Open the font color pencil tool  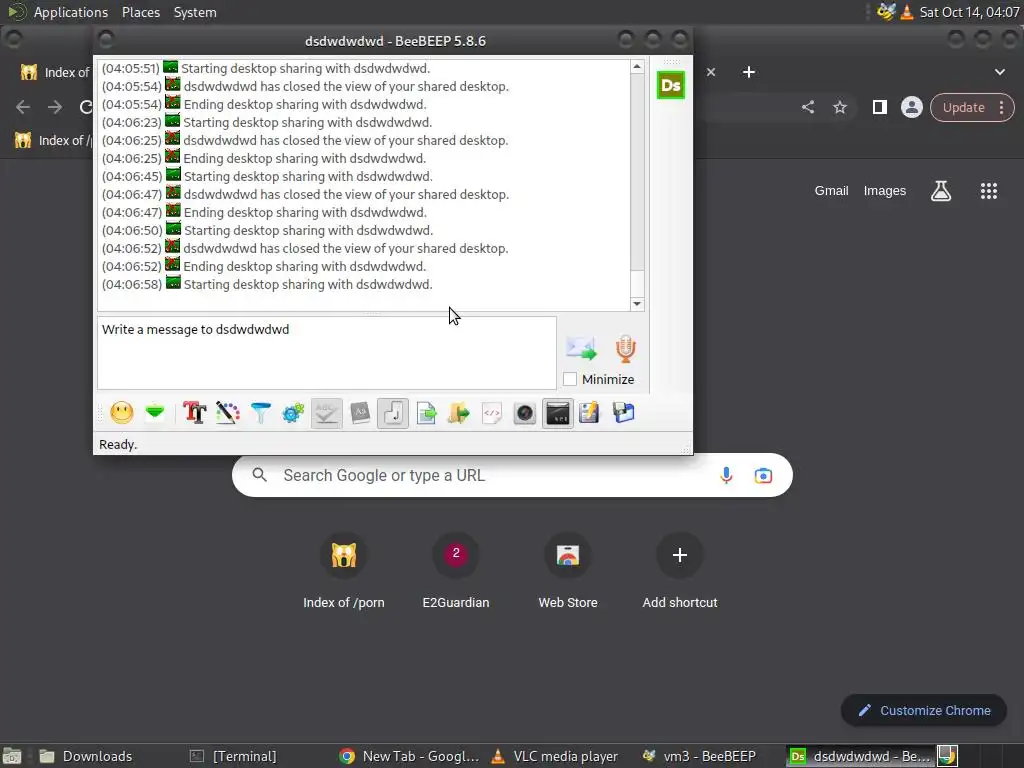pos(227,413)
